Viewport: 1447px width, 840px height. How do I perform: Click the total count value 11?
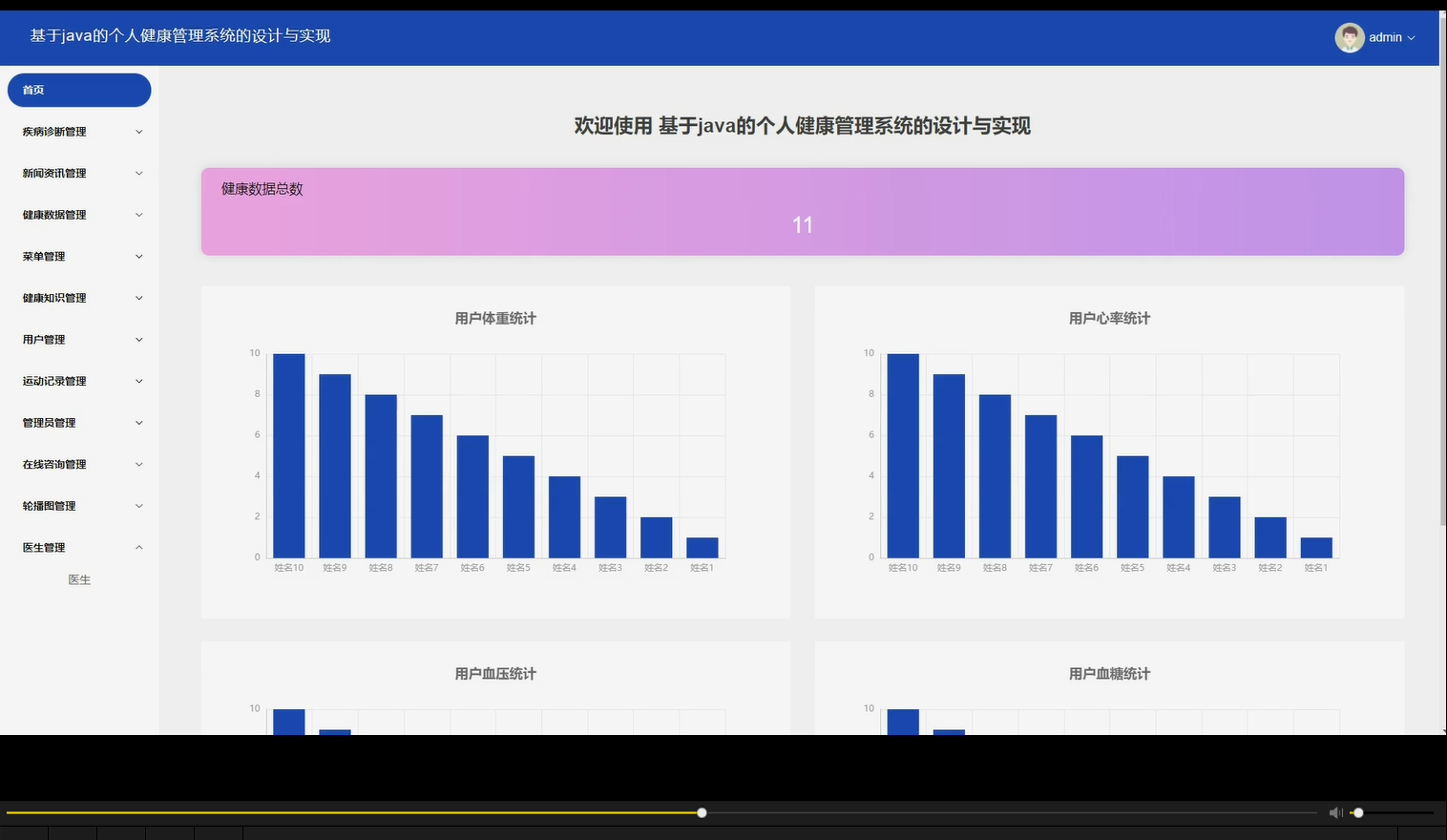click(802, 225)
